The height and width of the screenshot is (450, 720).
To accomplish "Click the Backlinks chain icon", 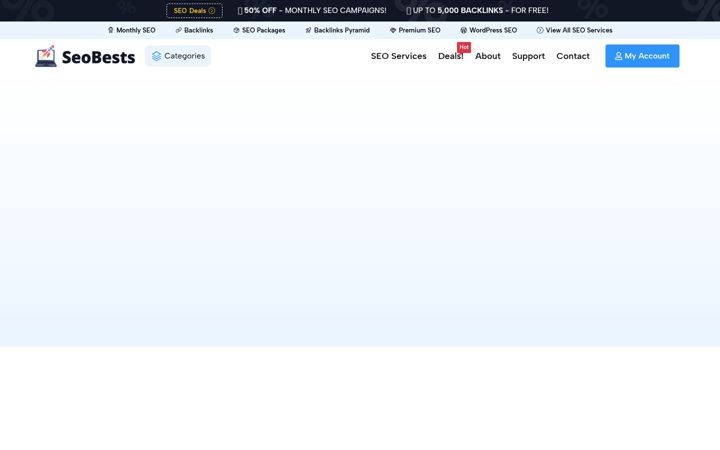I will pos(179,30).
